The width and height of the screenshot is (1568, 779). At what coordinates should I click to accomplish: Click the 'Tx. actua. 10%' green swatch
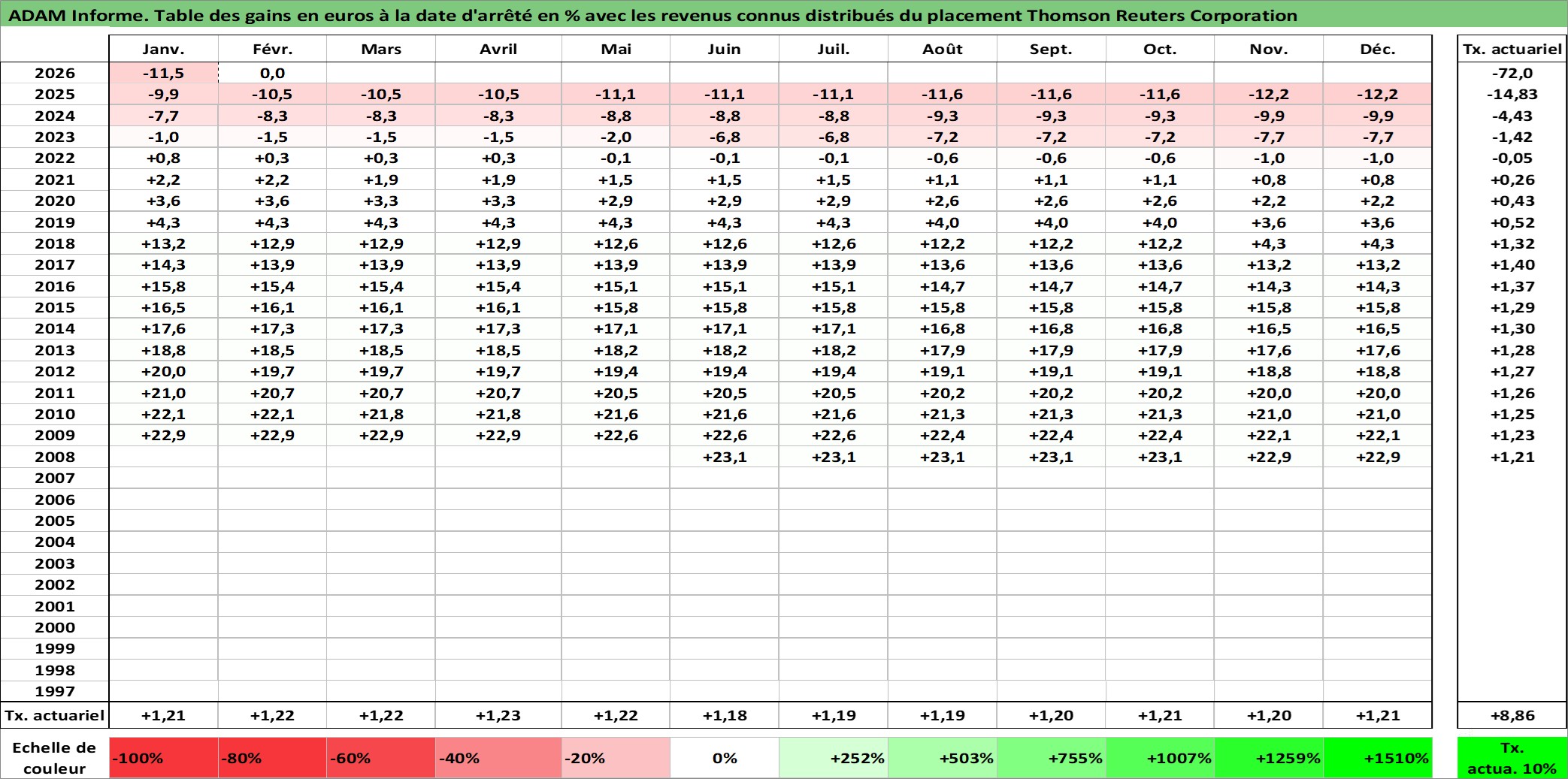click(1512, 758)
